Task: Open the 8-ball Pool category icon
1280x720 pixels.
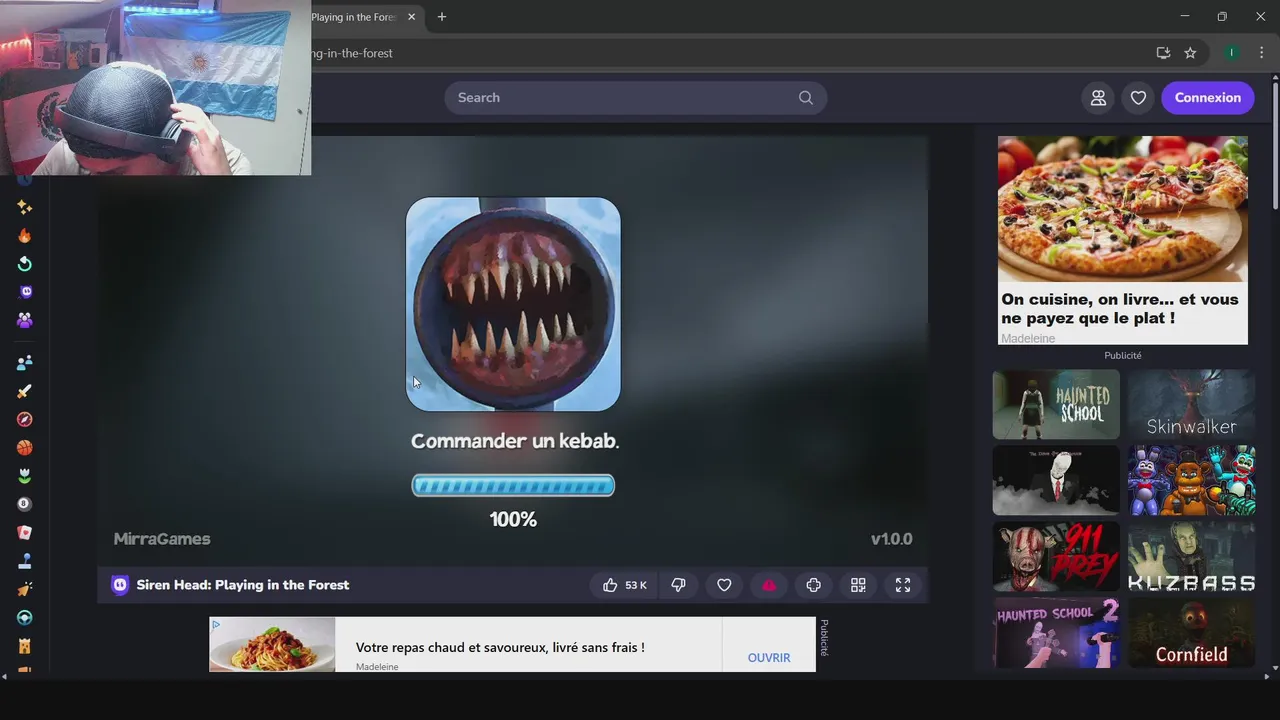Action: coord(25,504)
